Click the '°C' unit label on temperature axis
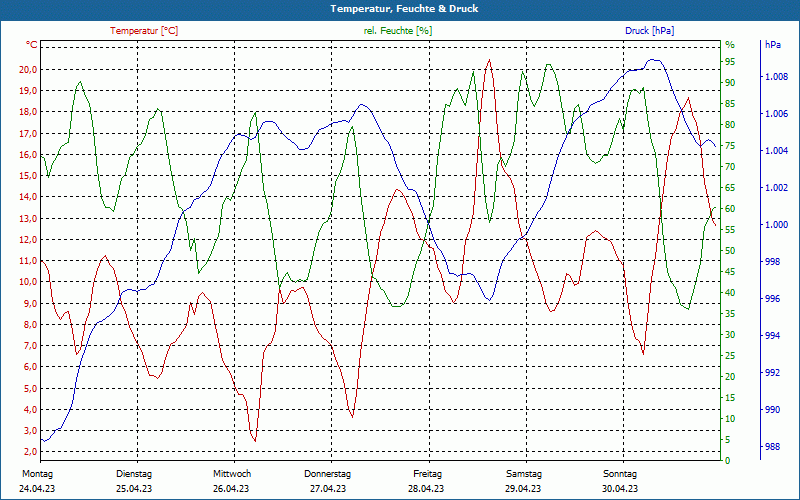The image size is (800, 500). tap(32, 45)
